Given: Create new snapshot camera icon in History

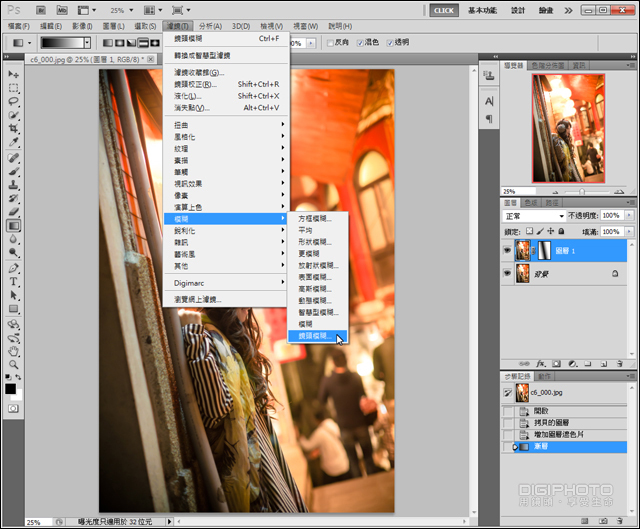Looking at the screenshot, I should 603,521.
